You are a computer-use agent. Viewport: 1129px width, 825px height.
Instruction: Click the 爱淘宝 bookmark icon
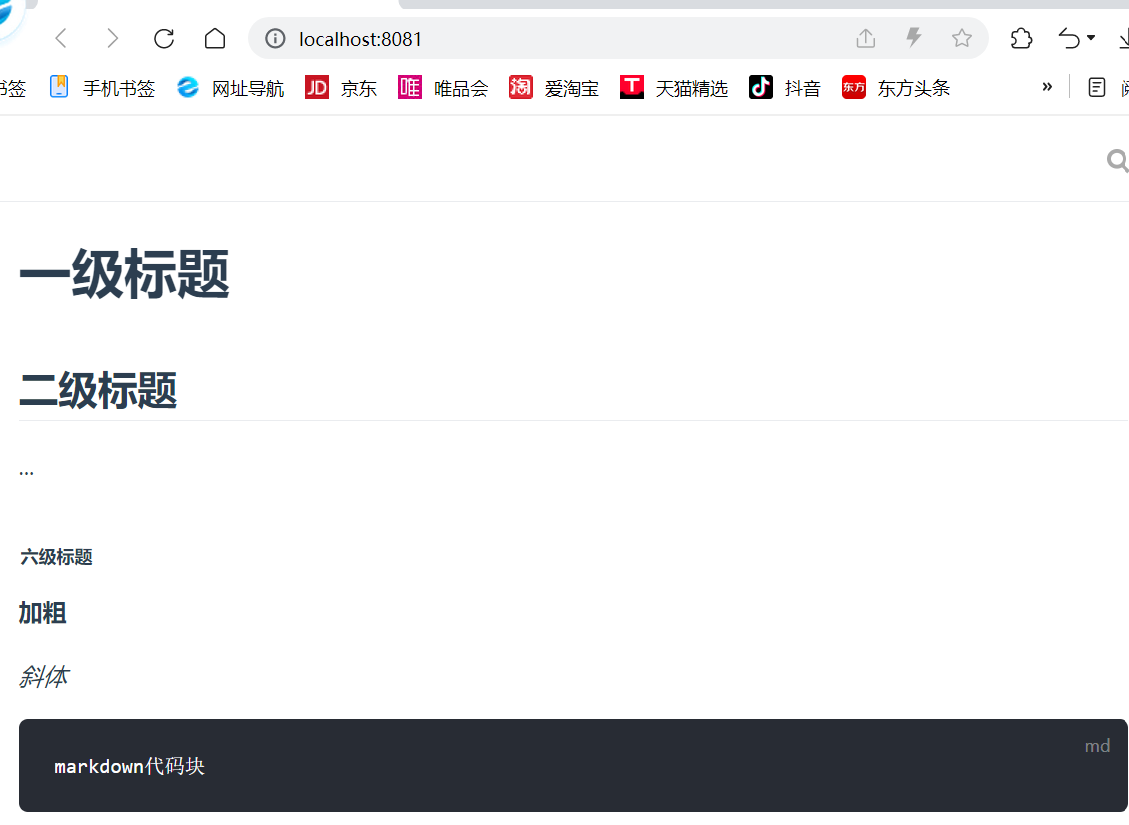tap(520, 87)
